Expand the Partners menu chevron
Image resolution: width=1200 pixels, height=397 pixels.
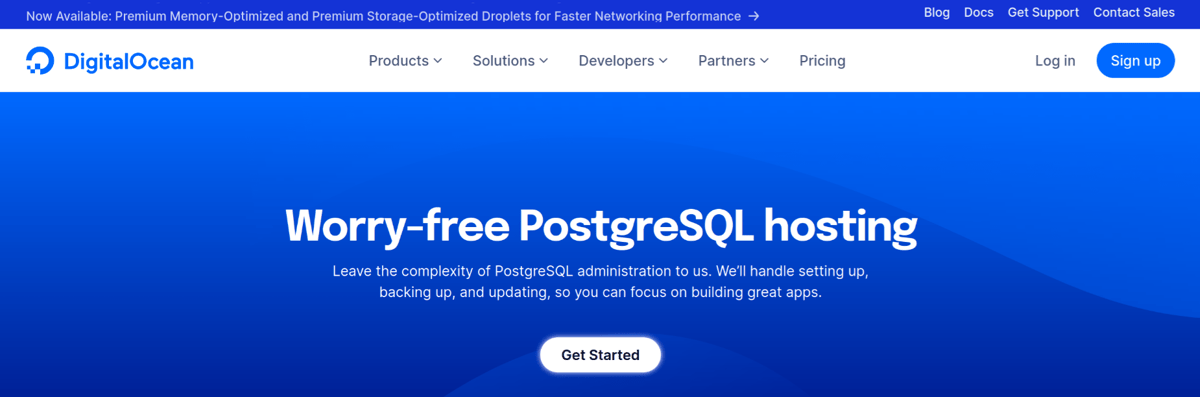pos(764,61)
